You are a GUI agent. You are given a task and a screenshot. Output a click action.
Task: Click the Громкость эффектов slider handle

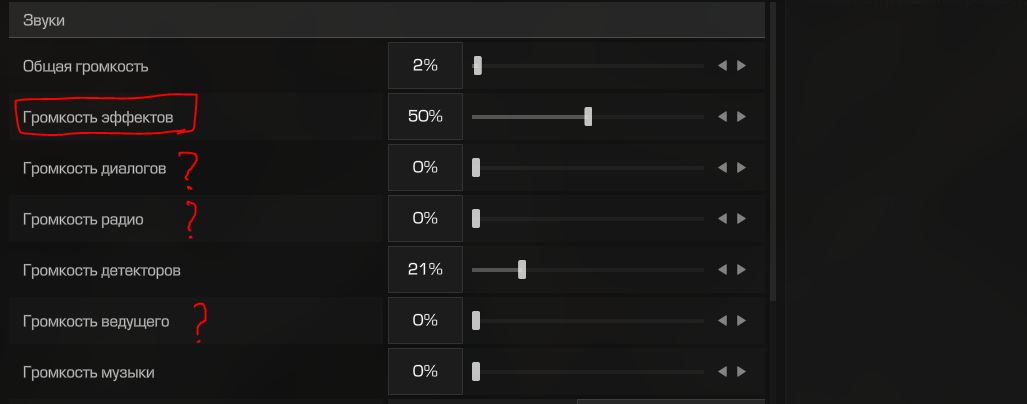[x=588, y=116]
